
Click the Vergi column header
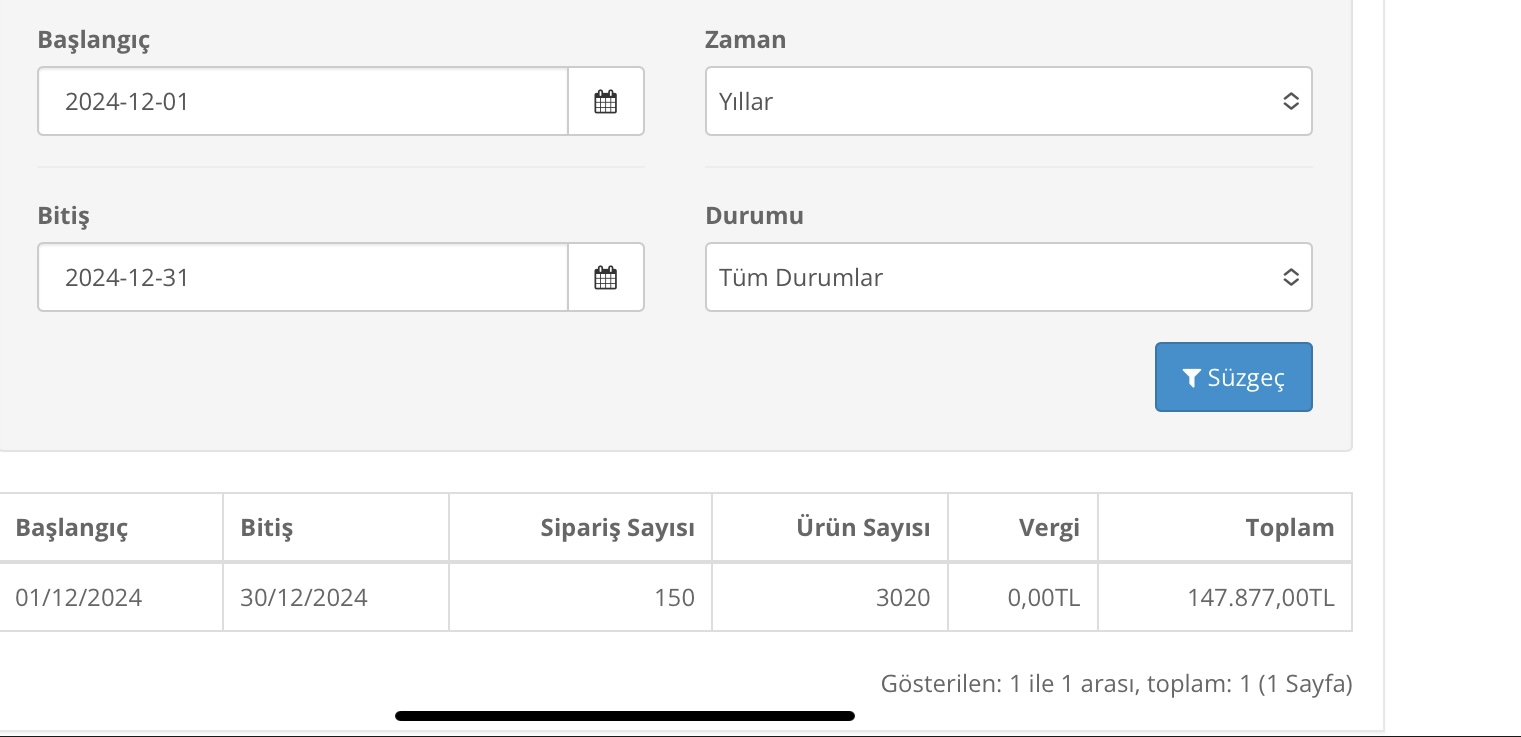(x=1049, y=527)
